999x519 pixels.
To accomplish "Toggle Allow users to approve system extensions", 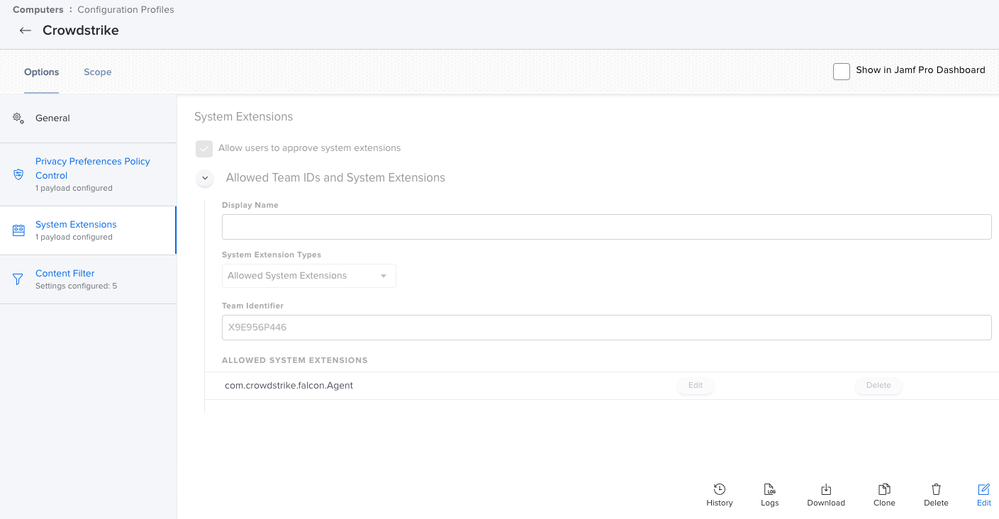I will (x=204, y=148).
